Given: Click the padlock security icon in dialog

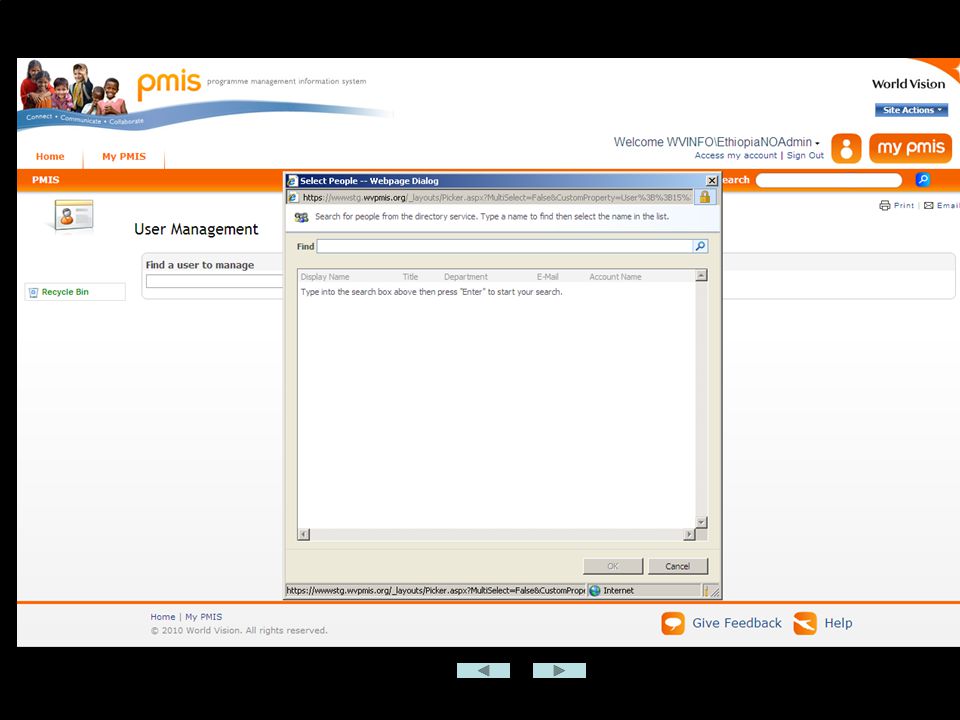Looking at the screenshot, I should click(x=705, y=197).
